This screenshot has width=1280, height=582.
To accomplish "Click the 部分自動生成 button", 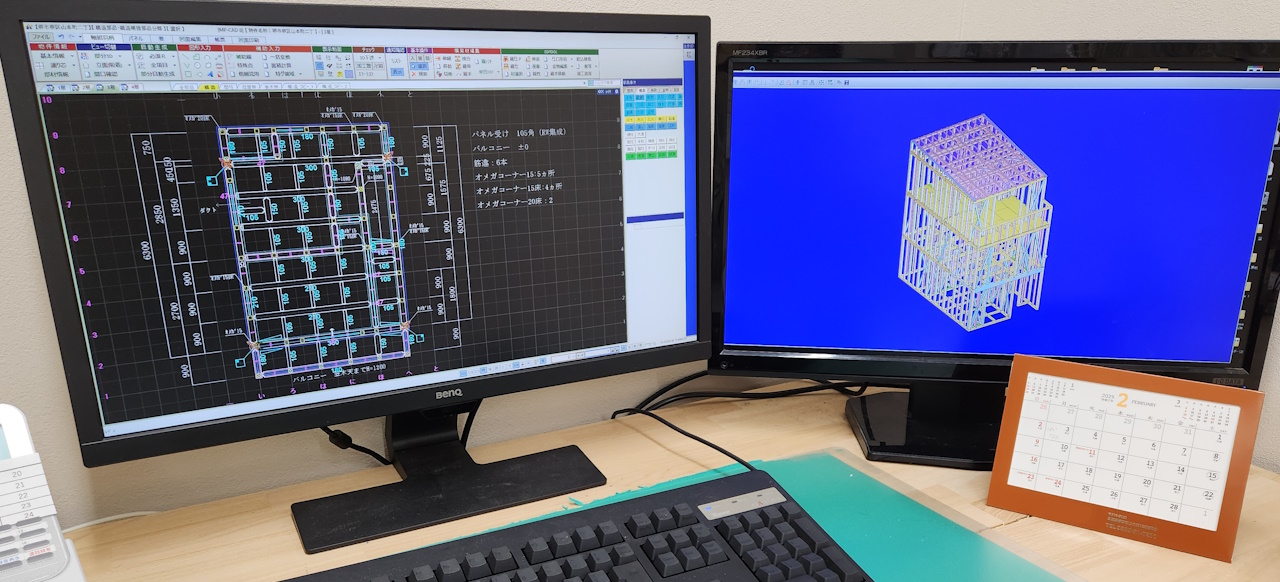I will (160, 74).
